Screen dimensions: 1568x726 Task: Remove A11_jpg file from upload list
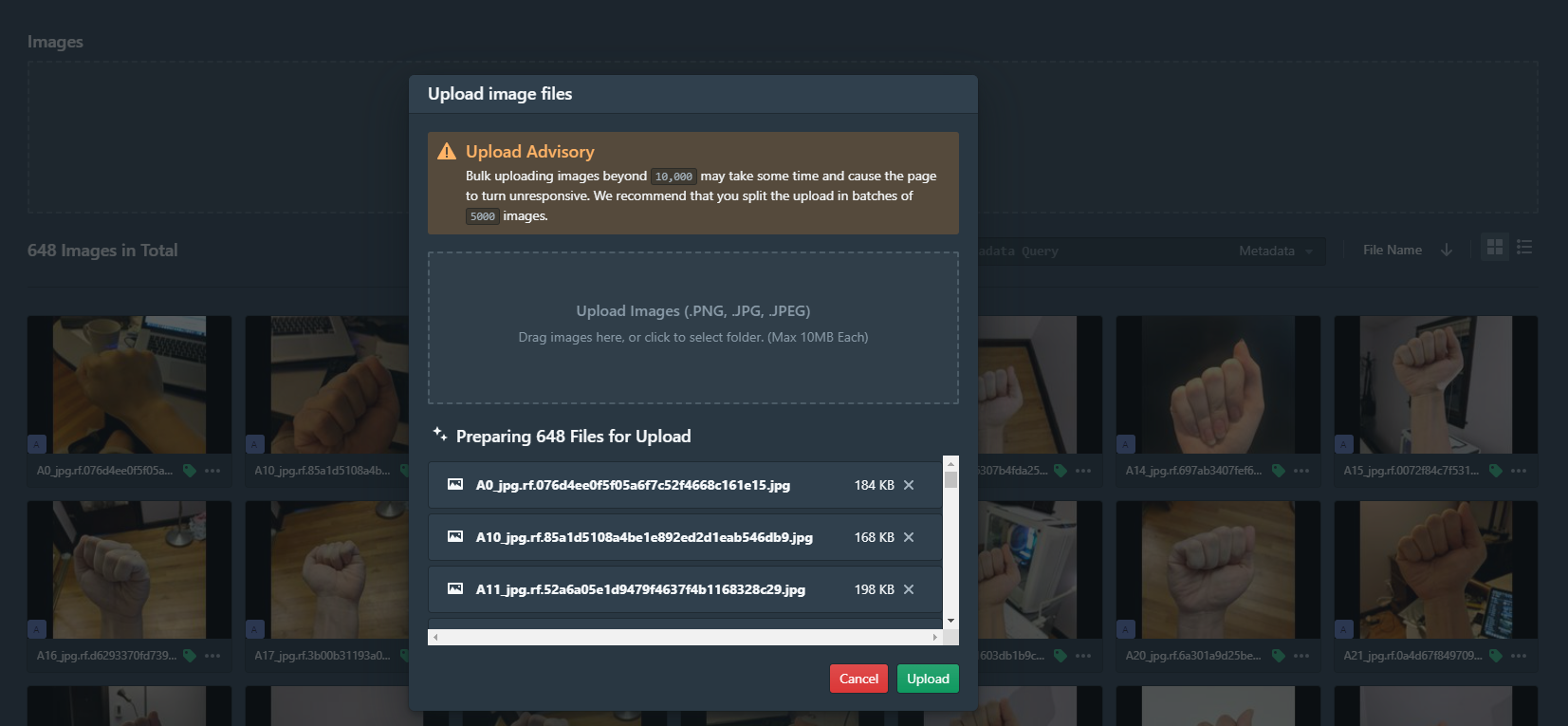point(909,589)
